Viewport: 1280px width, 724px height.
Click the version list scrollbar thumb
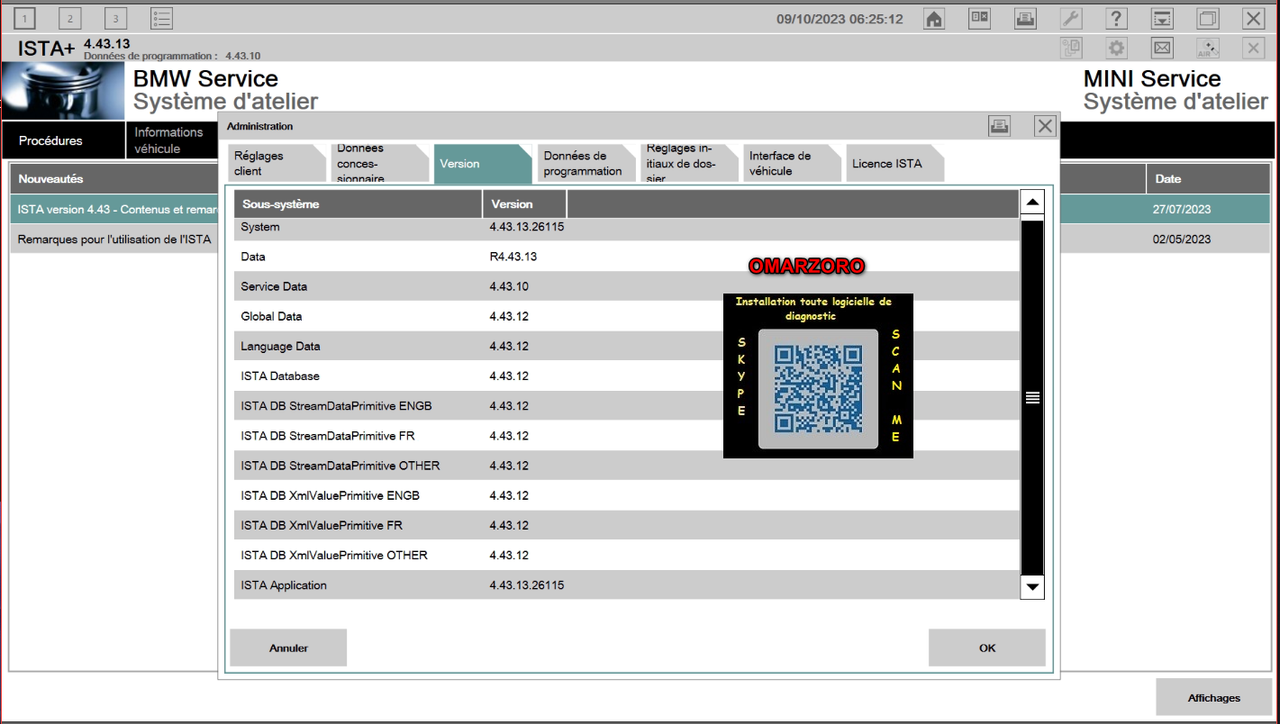point(1032,397)
